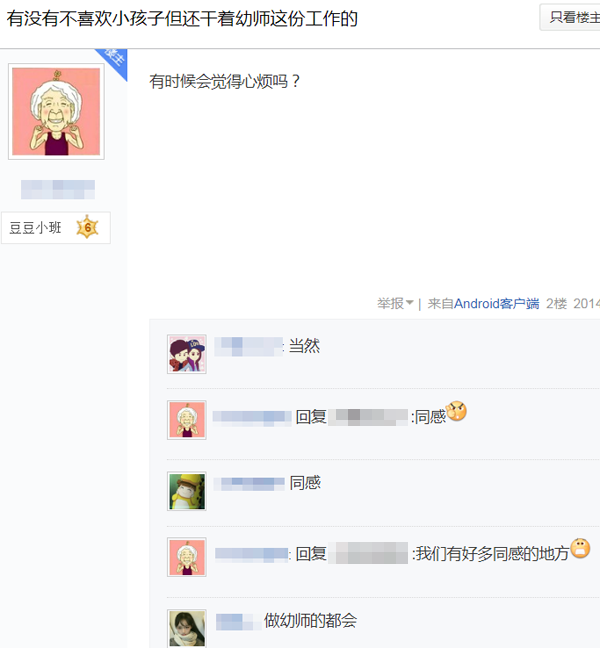Click grandma avatar on the 回复 同感 comment
Screen dimensions: 600x648
(187, 420)
